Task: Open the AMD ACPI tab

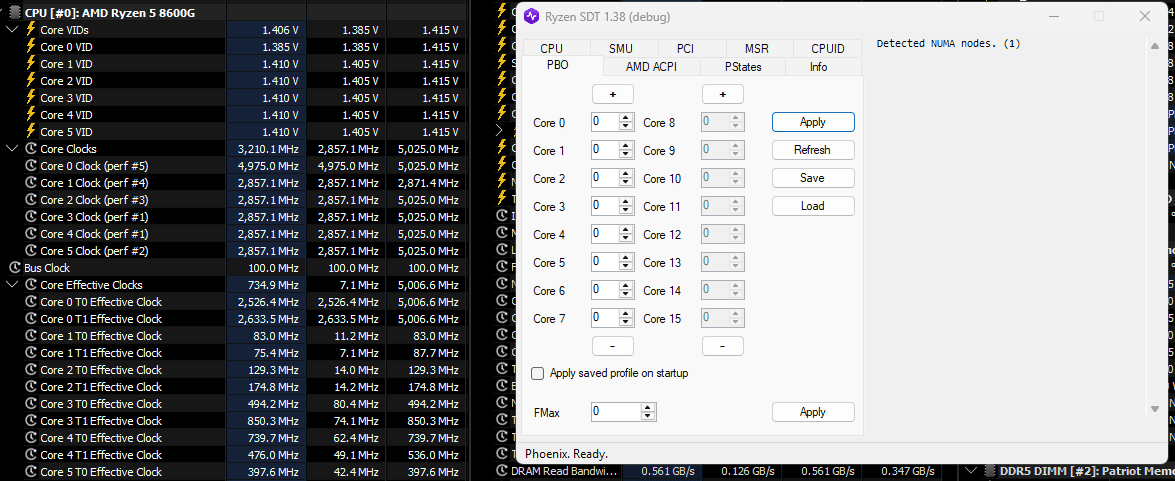Action: pos(651,67)
